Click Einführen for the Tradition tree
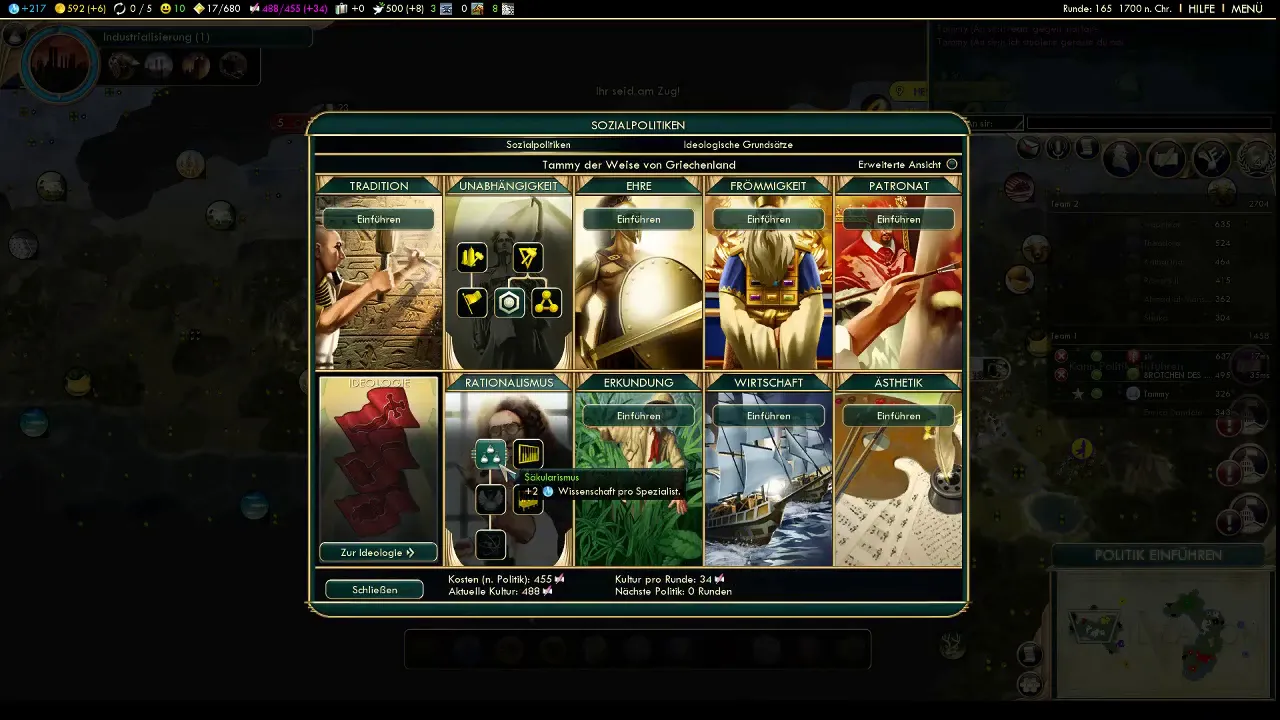The image size is (1280, 720). [x=378, y=219]
